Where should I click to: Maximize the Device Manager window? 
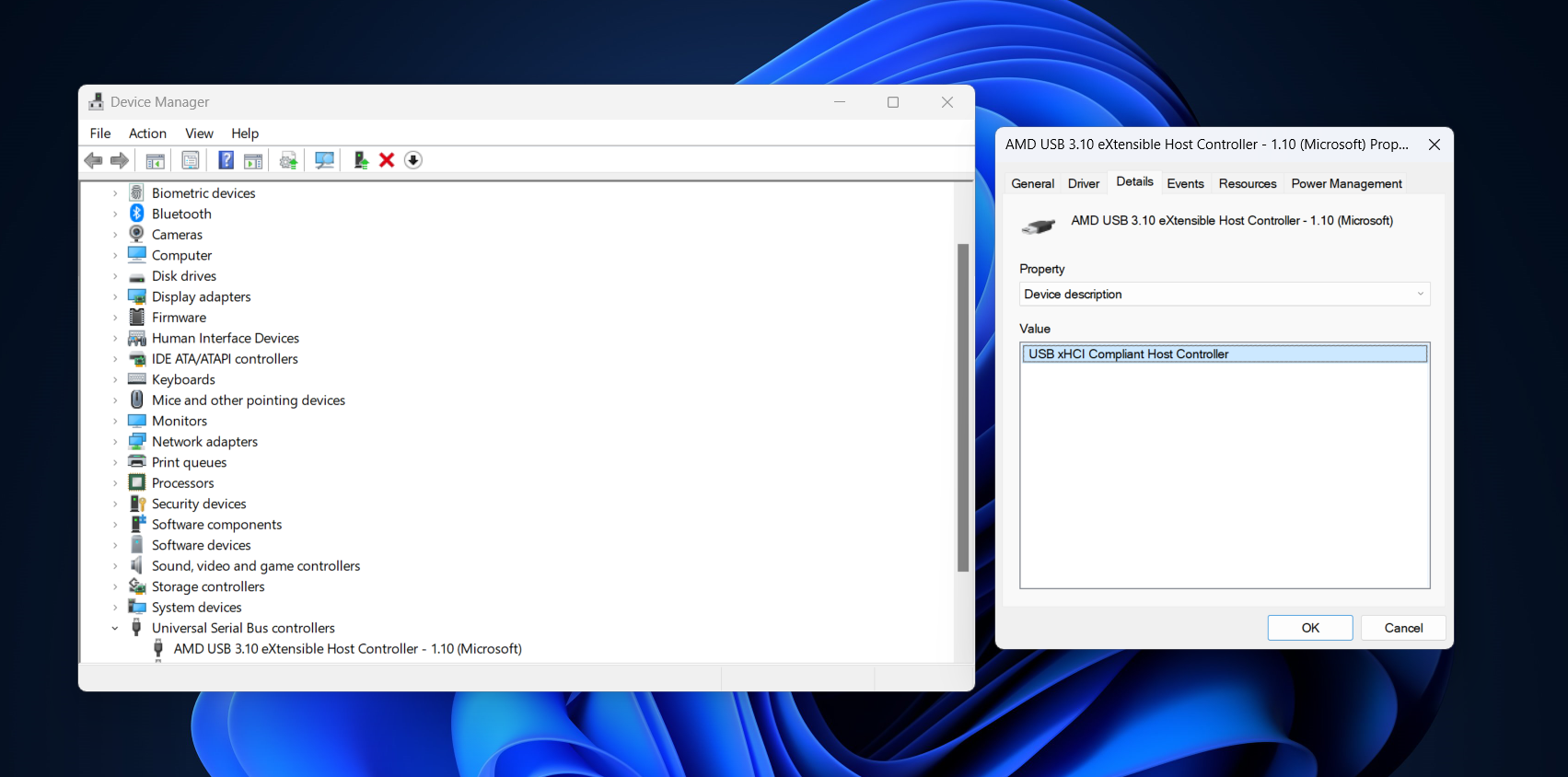tap(893, 102)
